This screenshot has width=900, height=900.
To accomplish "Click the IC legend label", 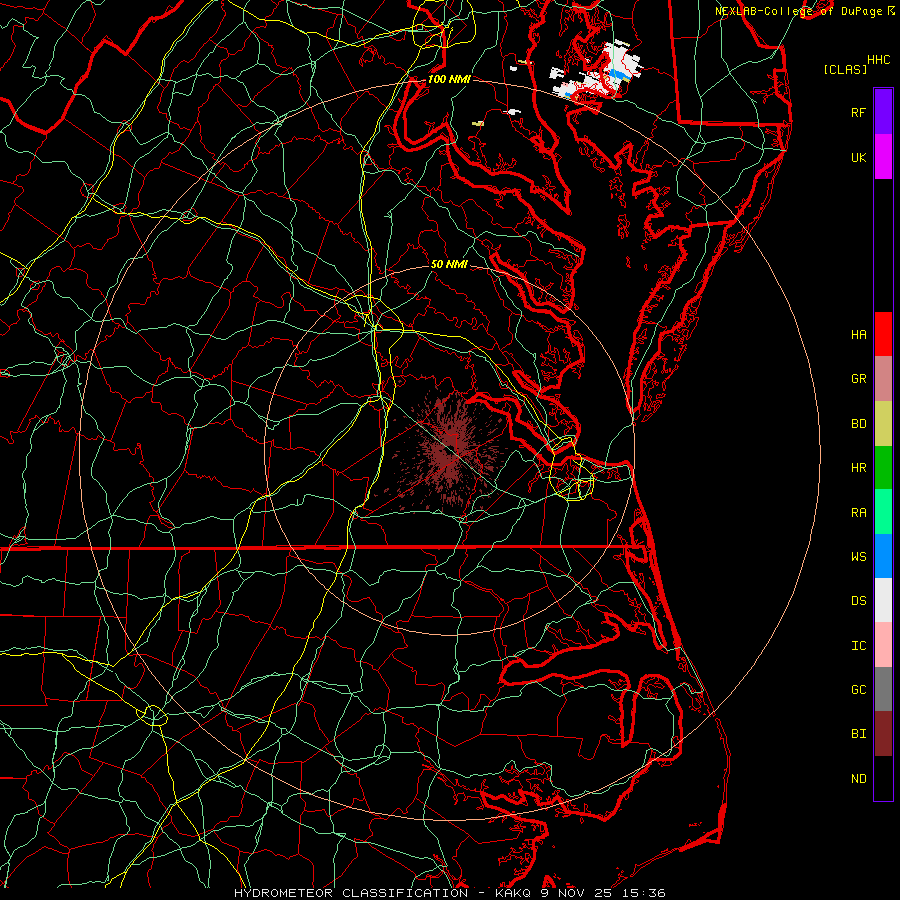I will (x=858, y=646).
